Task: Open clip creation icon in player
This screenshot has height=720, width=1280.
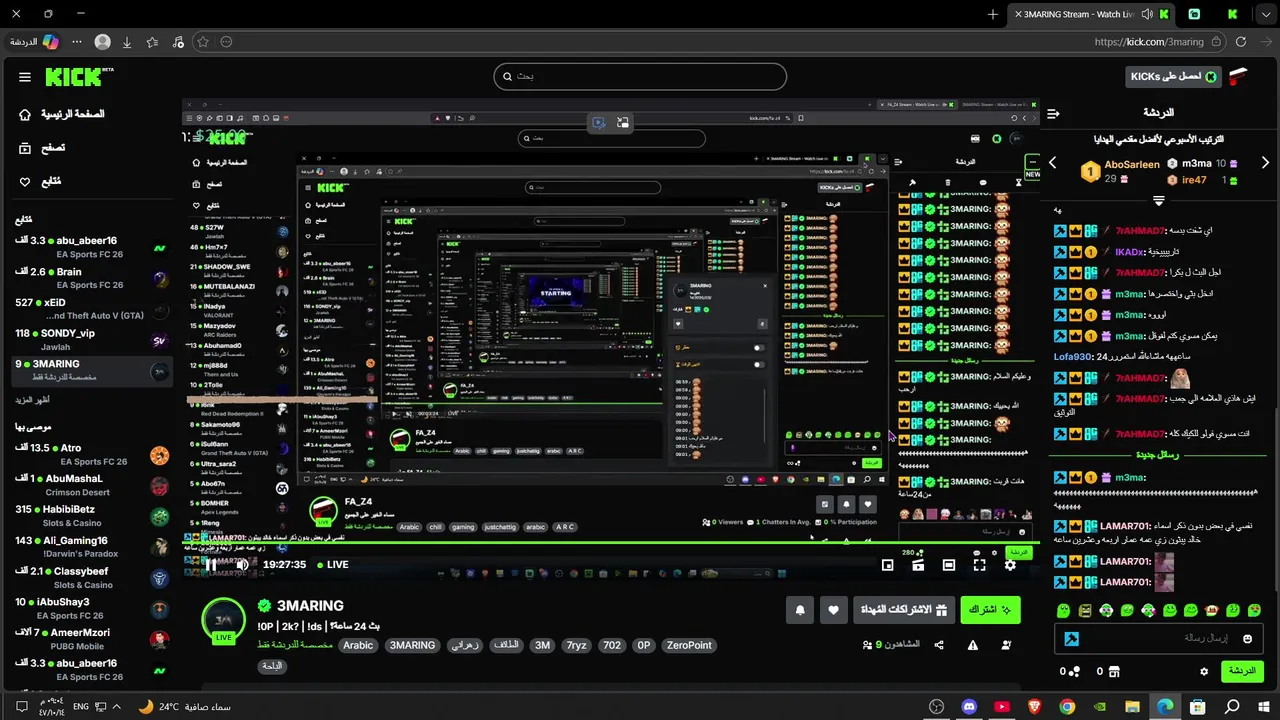Action: (x=918, y=565)
